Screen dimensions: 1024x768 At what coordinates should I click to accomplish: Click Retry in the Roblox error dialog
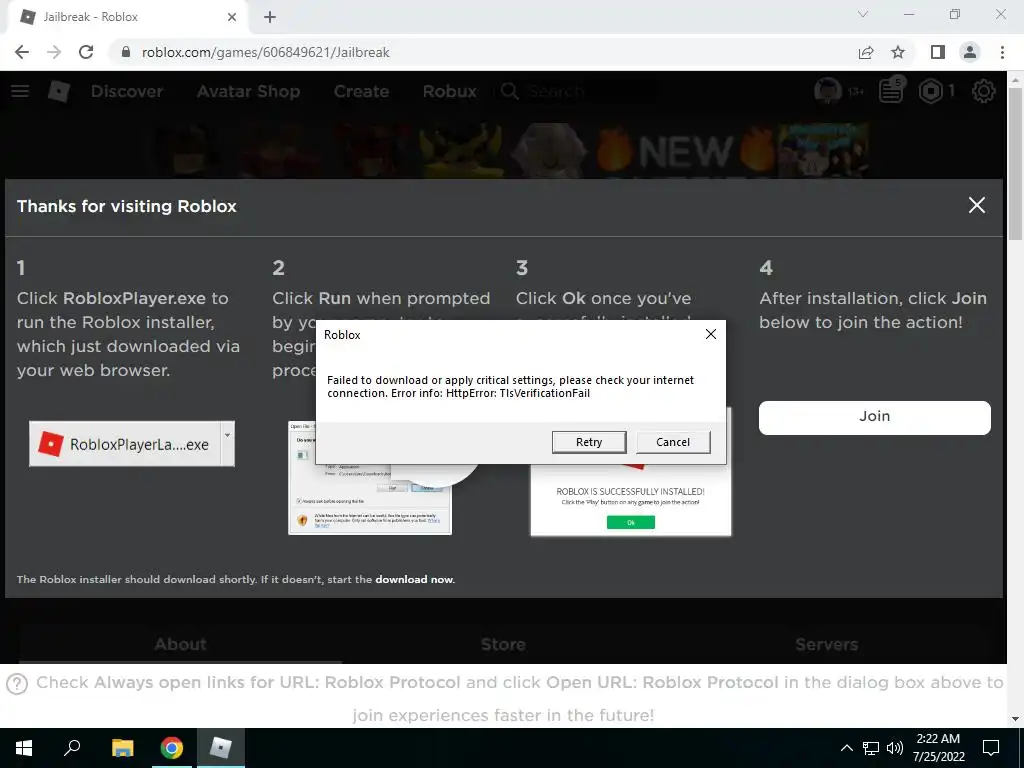pos(588,442)
